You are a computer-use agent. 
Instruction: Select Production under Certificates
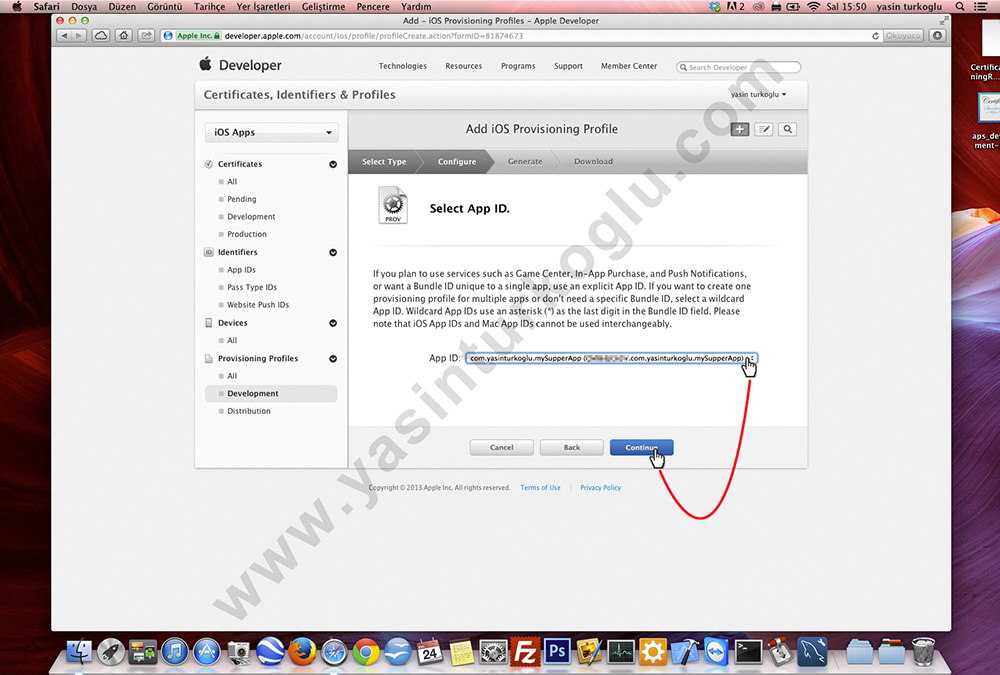coord(247,234)
